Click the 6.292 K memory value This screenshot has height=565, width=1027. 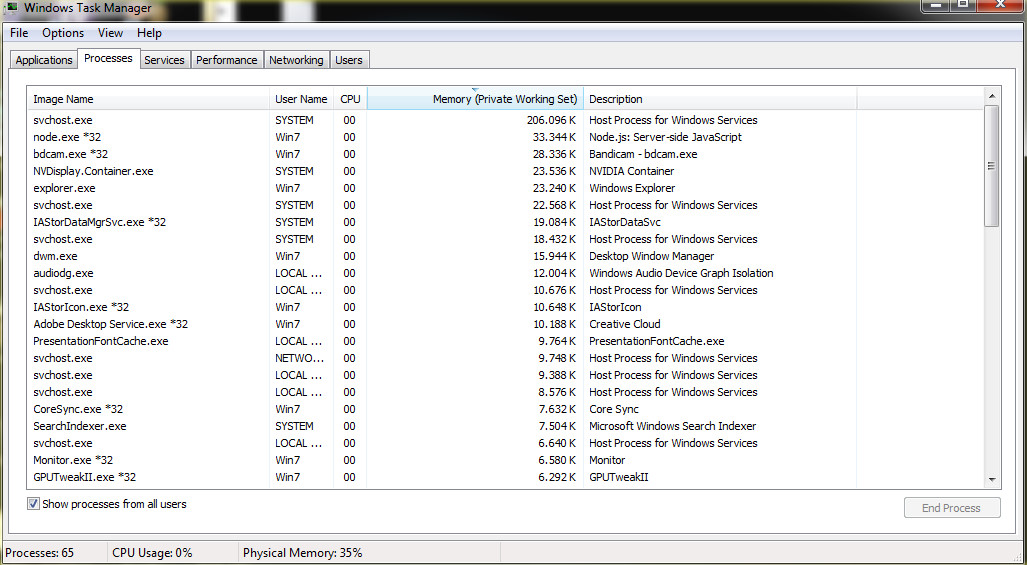click(557, 477)
